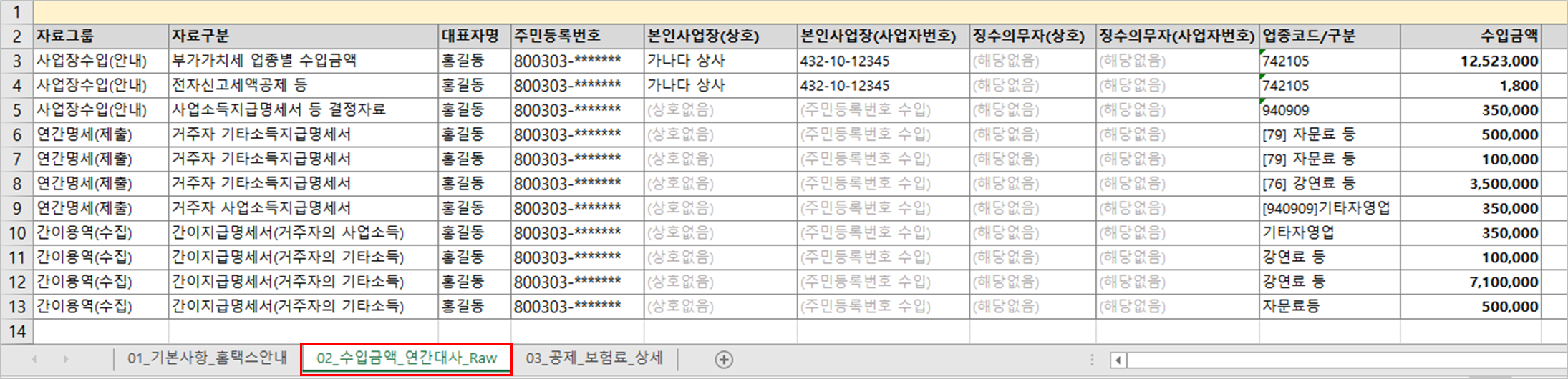Screen dimensions: 1568x379
Task: Click the 자료그룹 header cell
Action: [101, 36]
